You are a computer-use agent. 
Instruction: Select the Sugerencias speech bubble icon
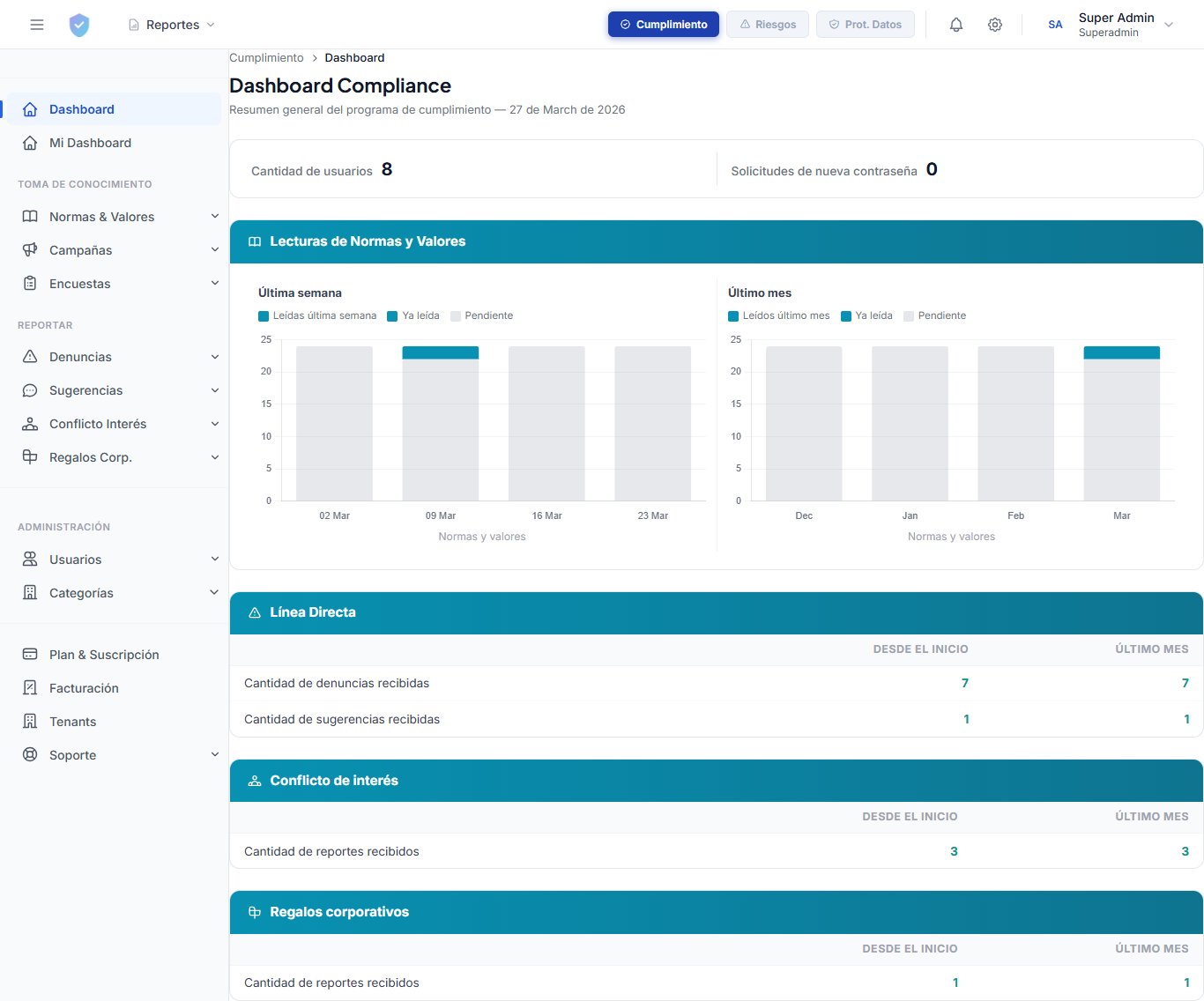pos(31,389)
